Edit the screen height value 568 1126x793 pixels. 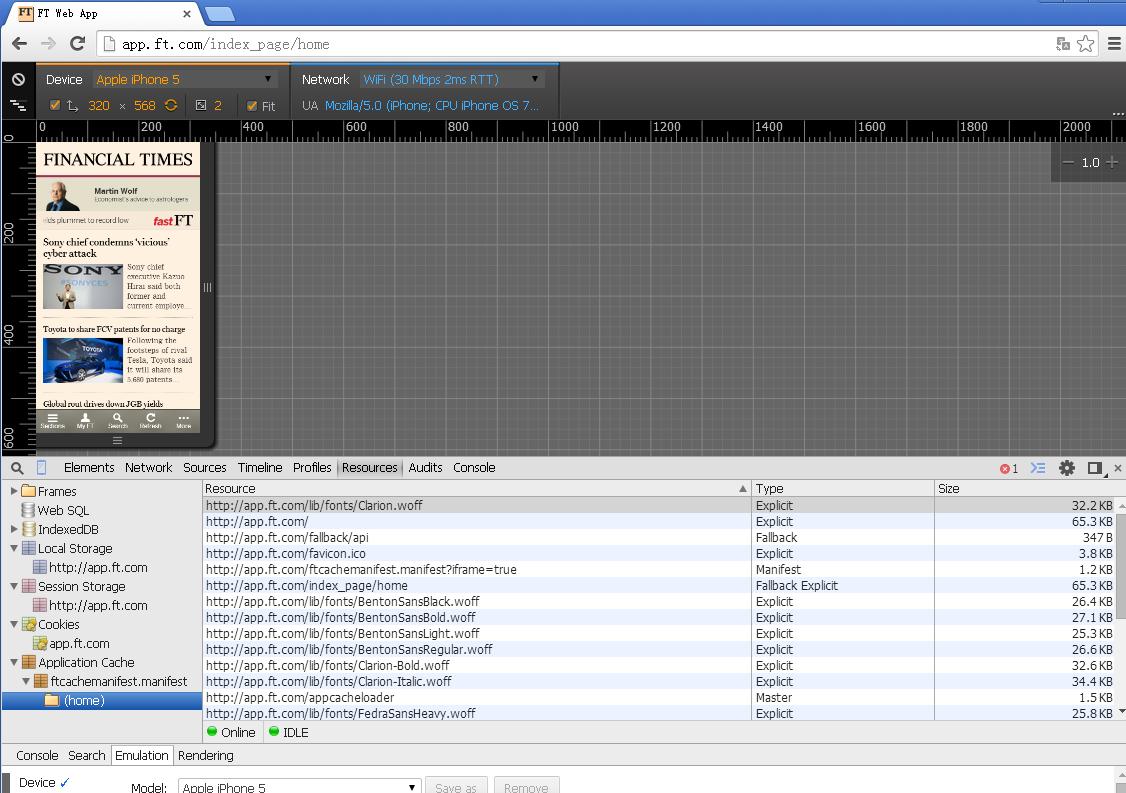pos(144,106)
